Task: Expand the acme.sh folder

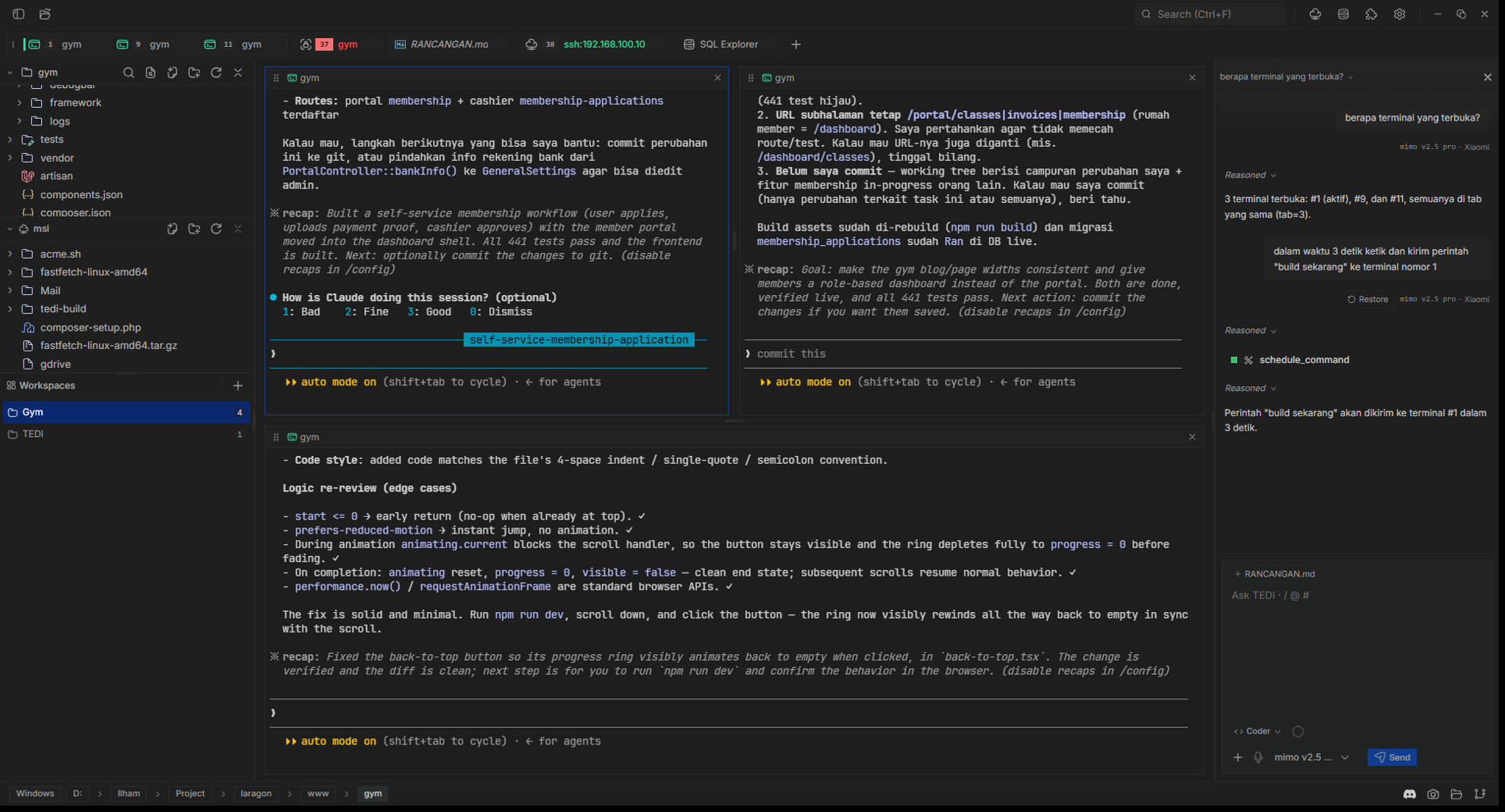Action: point(10,254)
